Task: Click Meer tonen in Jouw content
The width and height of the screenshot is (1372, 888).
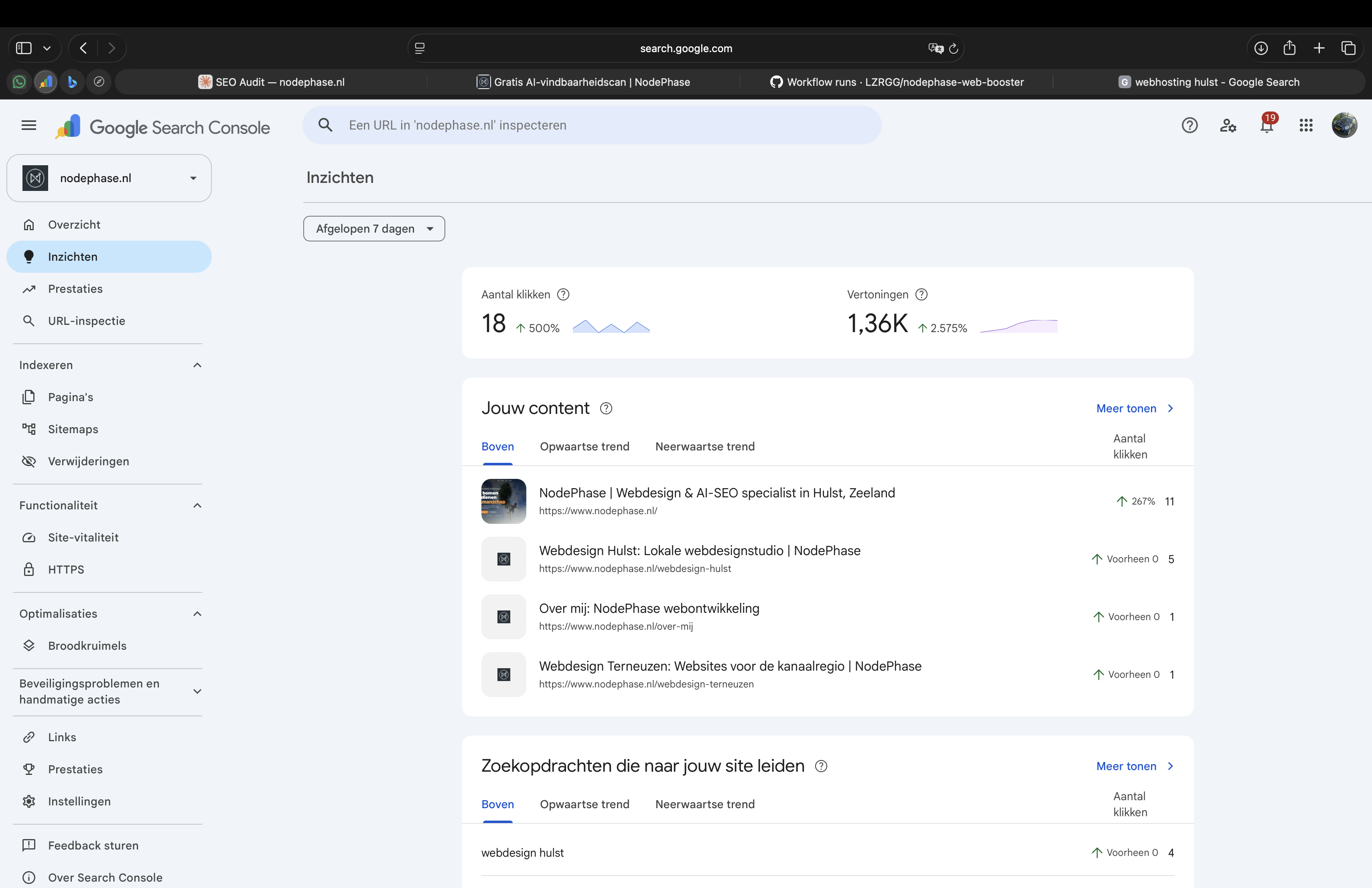Action: pos(1135,409)
